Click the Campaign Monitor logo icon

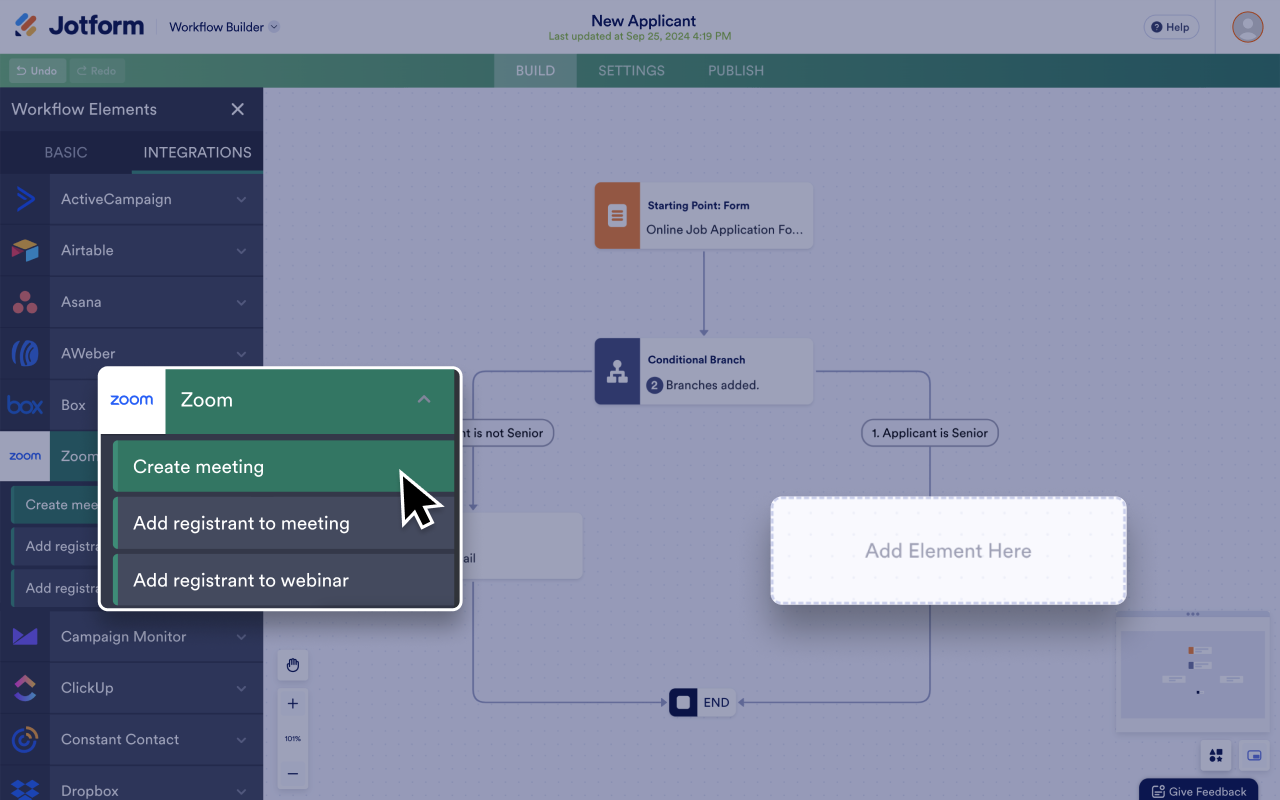(x=25, y=637)
